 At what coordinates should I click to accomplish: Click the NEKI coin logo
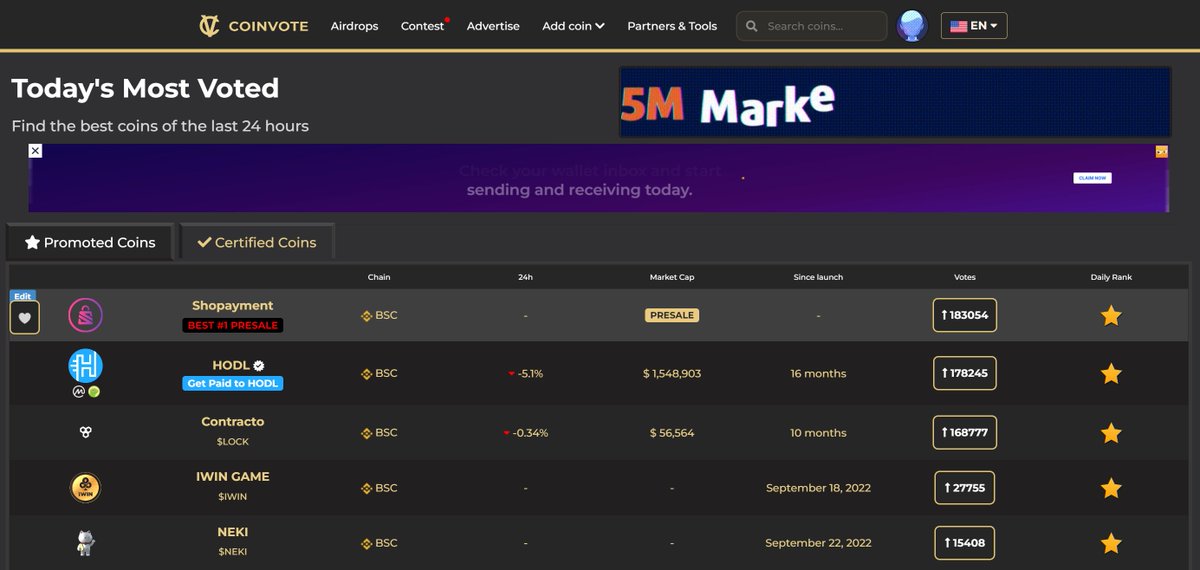pyautogui.click(x=85, y=543)
